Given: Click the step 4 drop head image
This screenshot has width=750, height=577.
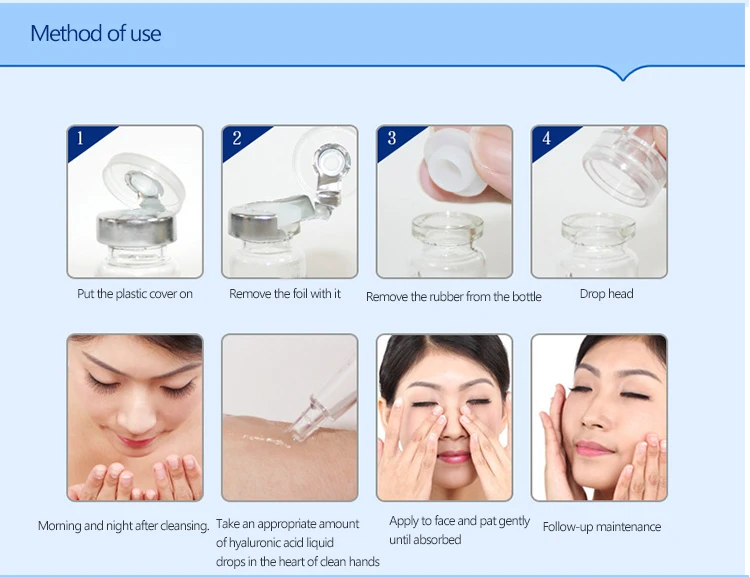Looking at the screenshot, I should coord(599,201).
